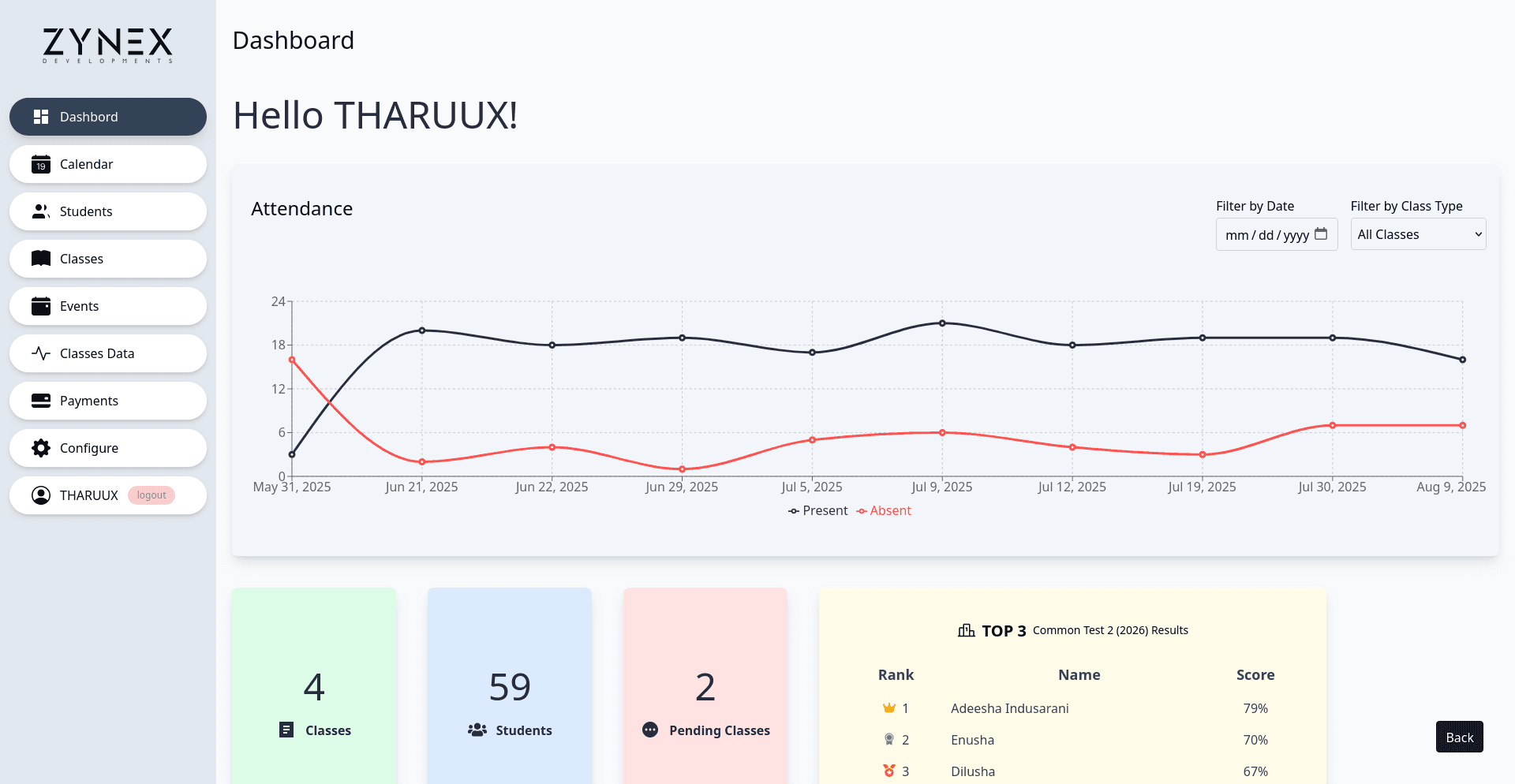Click the Calendar icon in sidebar

pos(41,164)
